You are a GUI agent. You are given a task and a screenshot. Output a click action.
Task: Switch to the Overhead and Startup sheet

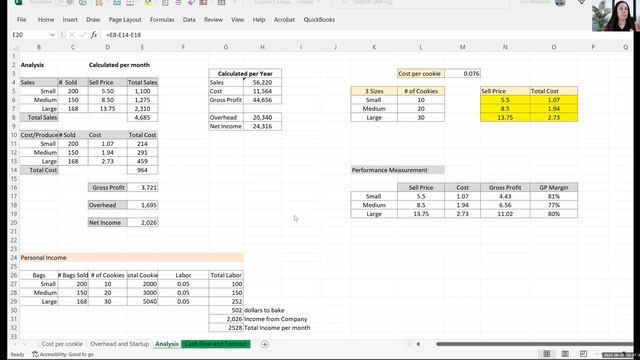(x=120, y=344)
